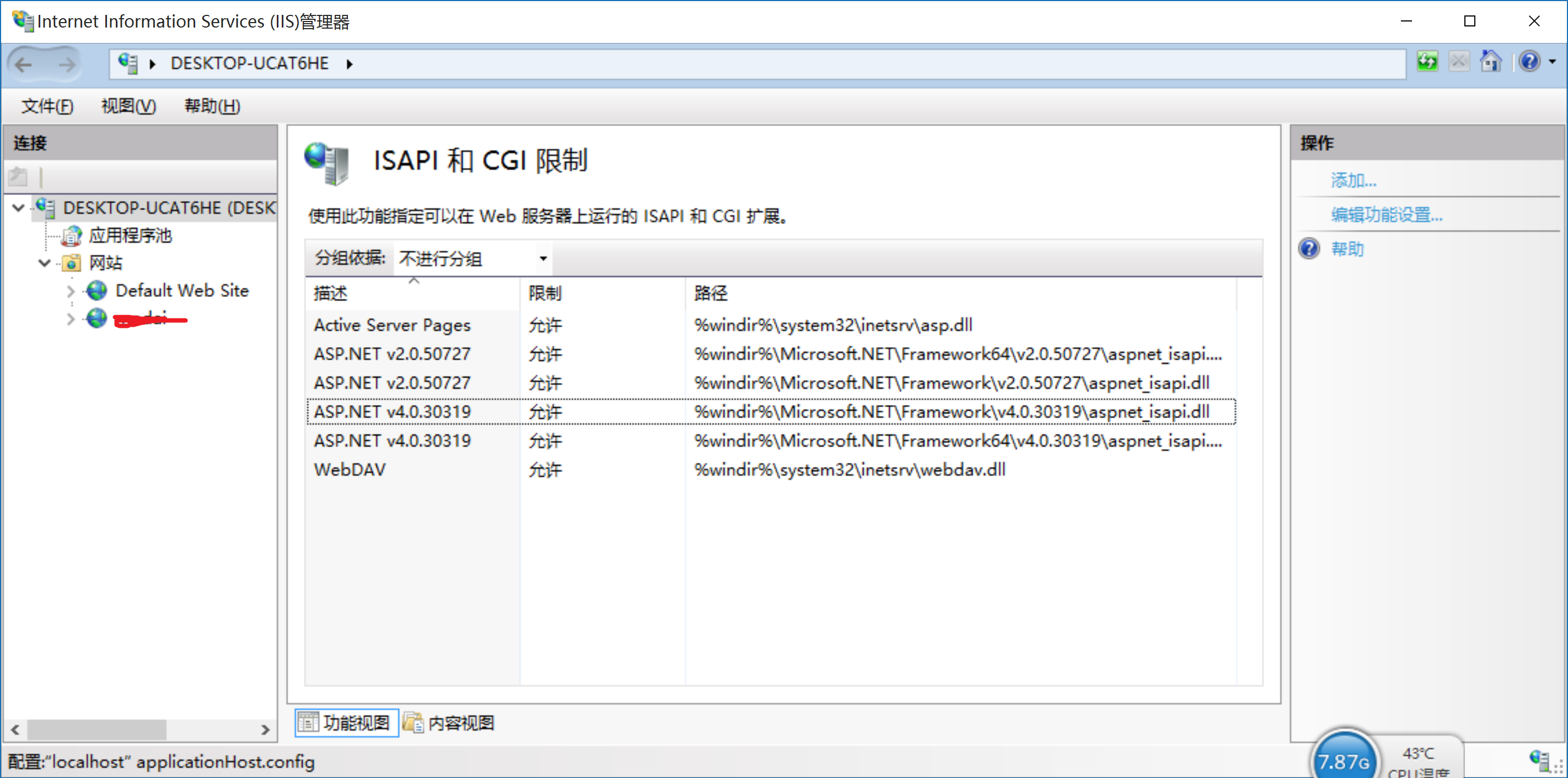Click the globe icon of redacted site
The width and height of the screenshot is (1568, 778).
coord(96,318)
